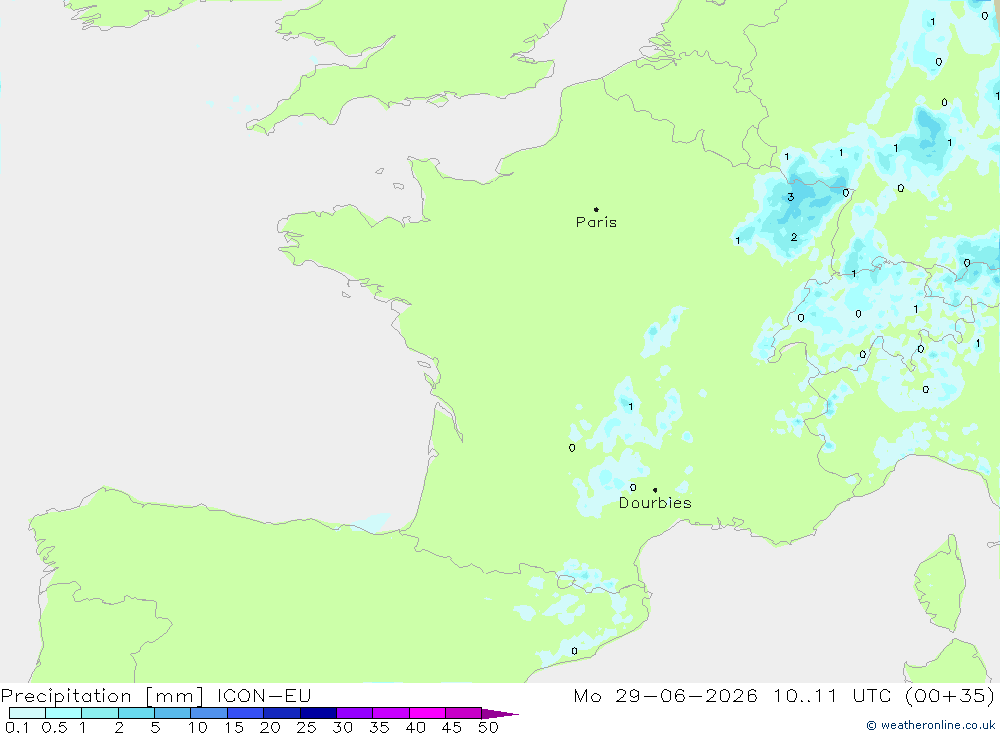
Task: Click the 'Mo 29-06-2026' date text
Action: point(665,695)
